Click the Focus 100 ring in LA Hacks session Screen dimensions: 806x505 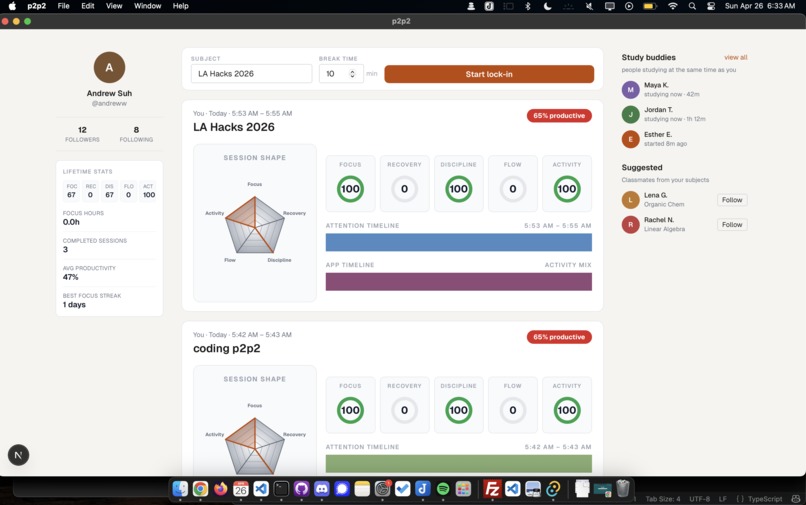(x=351, y=189)
